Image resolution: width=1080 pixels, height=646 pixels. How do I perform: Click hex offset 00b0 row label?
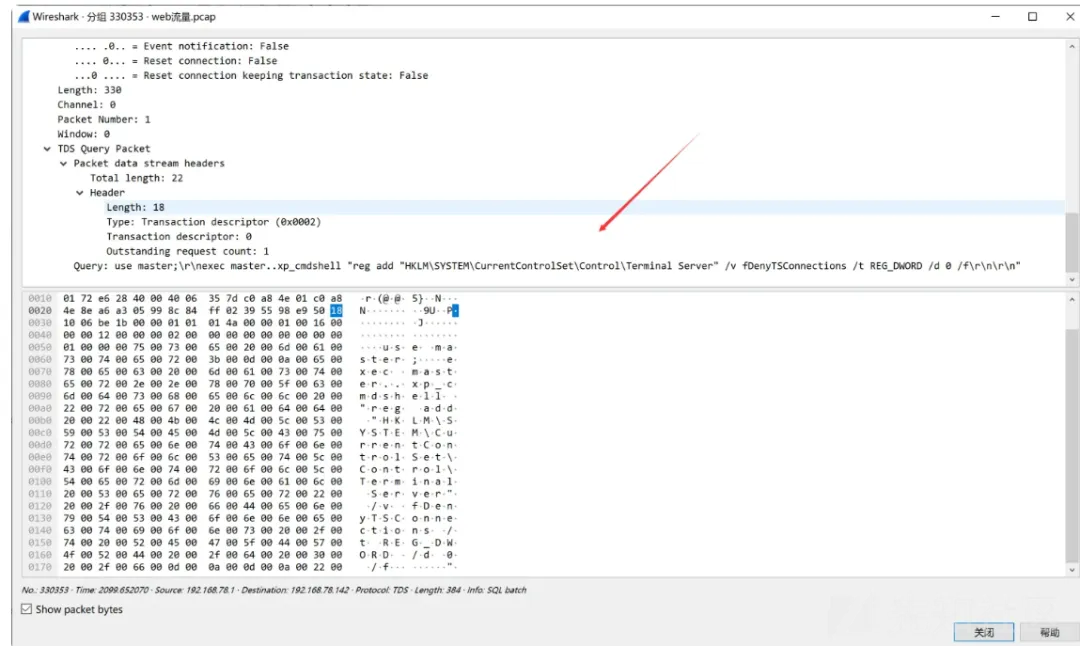coord(40,420)
